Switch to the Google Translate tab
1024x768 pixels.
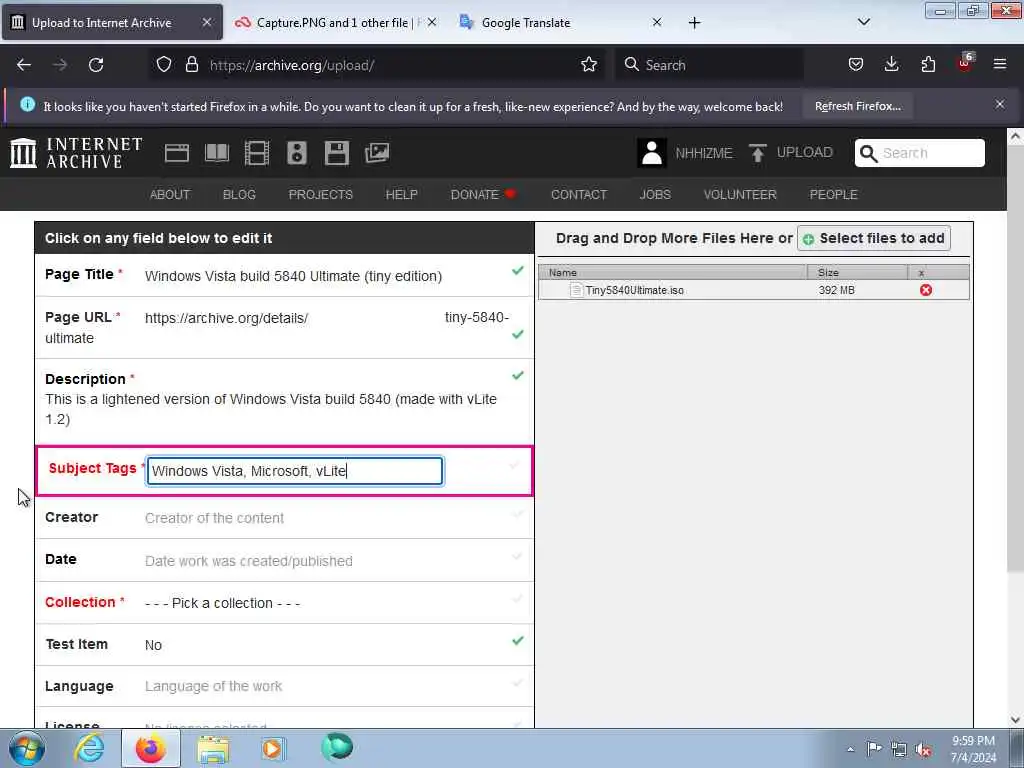[560, 23]
